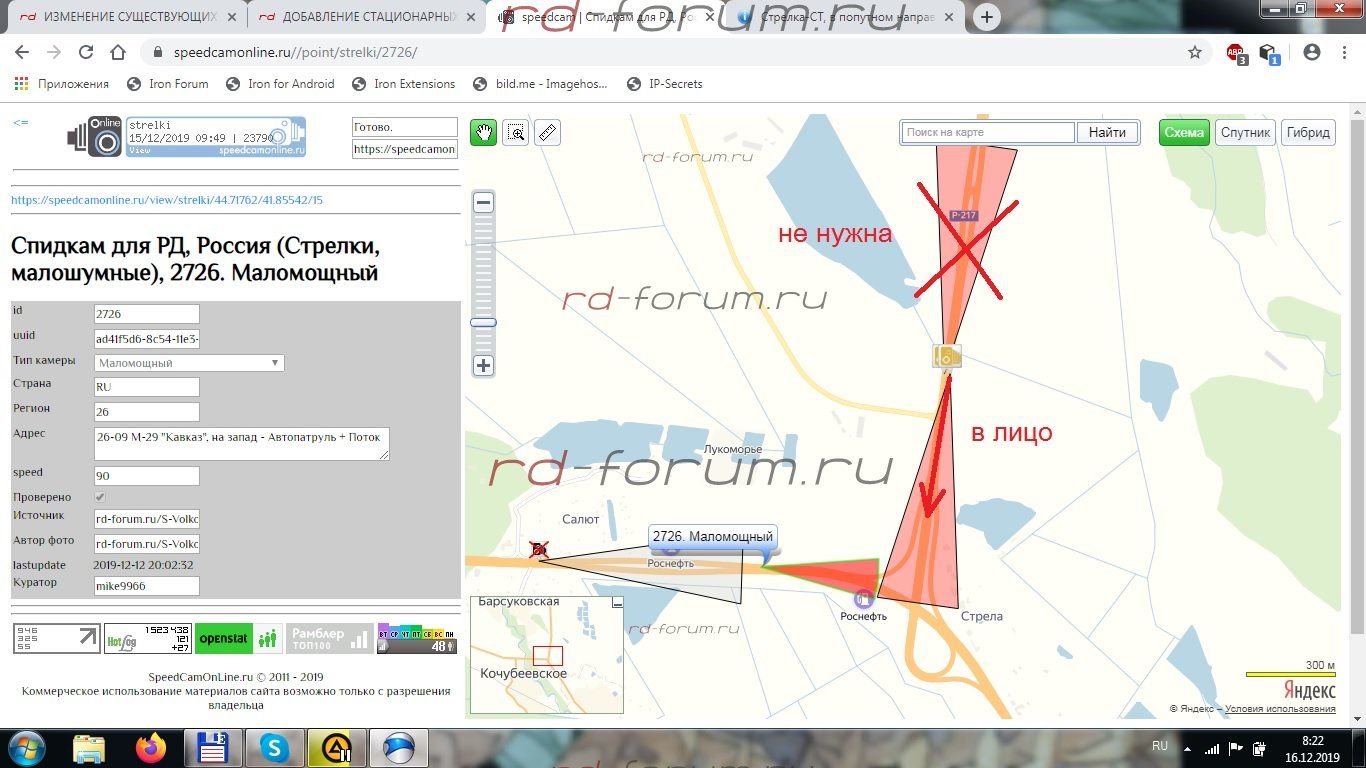The image size is (1366, 768).
Task: Click the map zoom level slider handle
Action: click(x=483, y=322)
